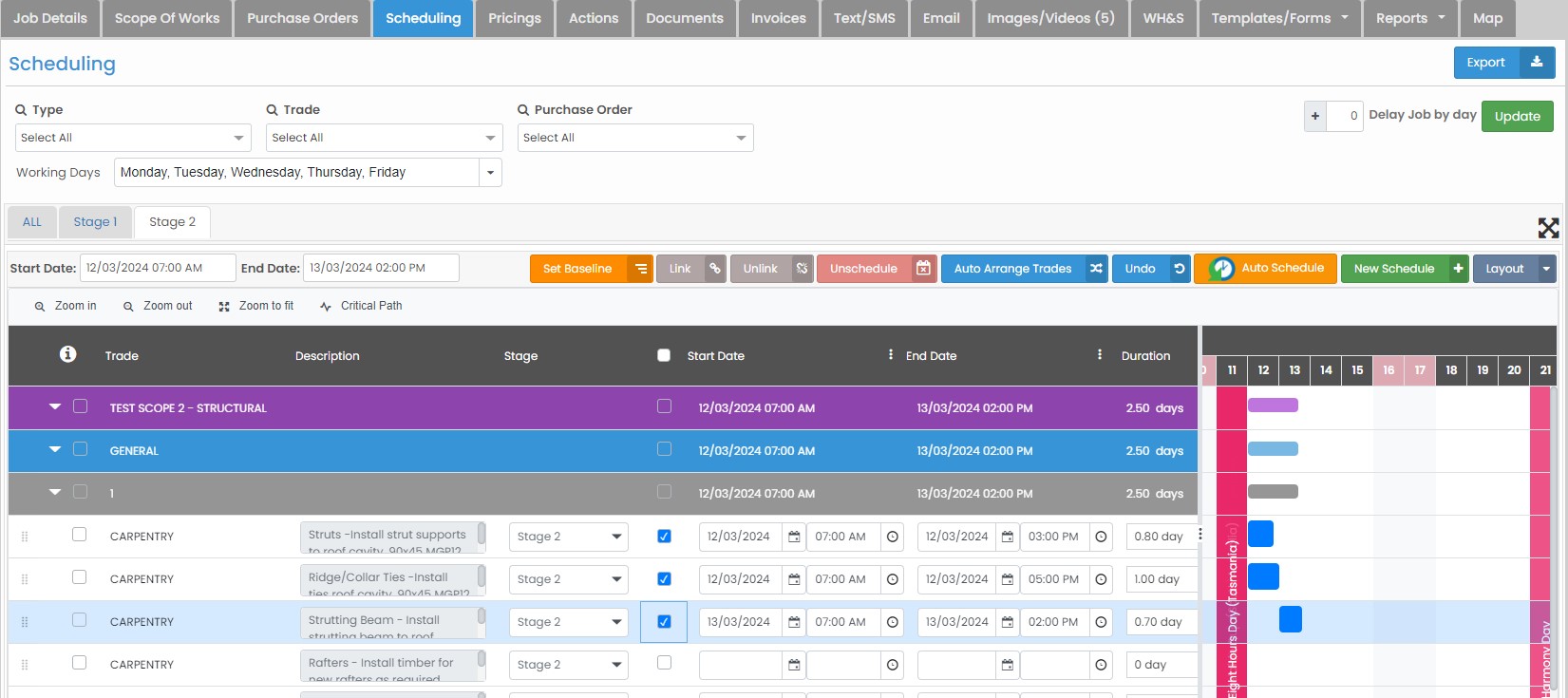The height and width of the screenshot is (698, 1568).
Task: Collapse TEST SCOPE 2 - STRUCTURAL group
Action: (x=55, y=406)
